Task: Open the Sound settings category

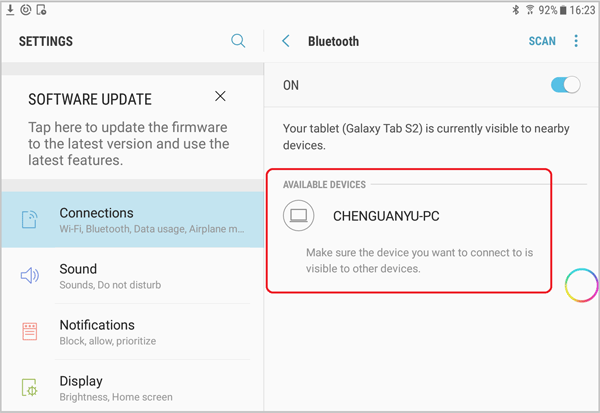Action: [132, 276]
